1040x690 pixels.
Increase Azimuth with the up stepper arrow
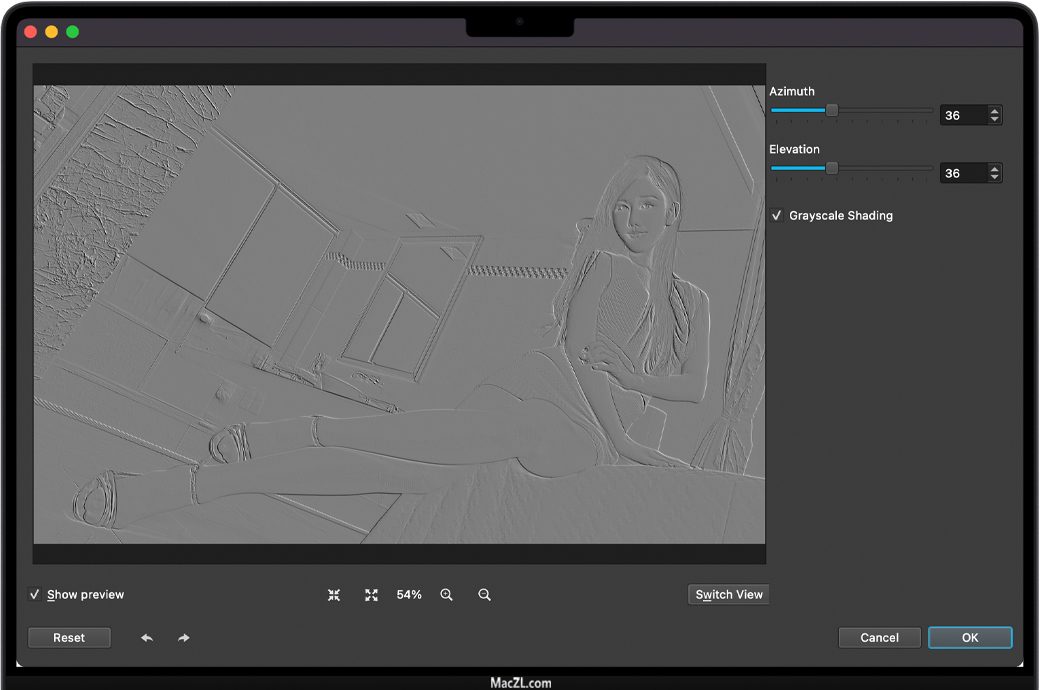click(994, 111)
